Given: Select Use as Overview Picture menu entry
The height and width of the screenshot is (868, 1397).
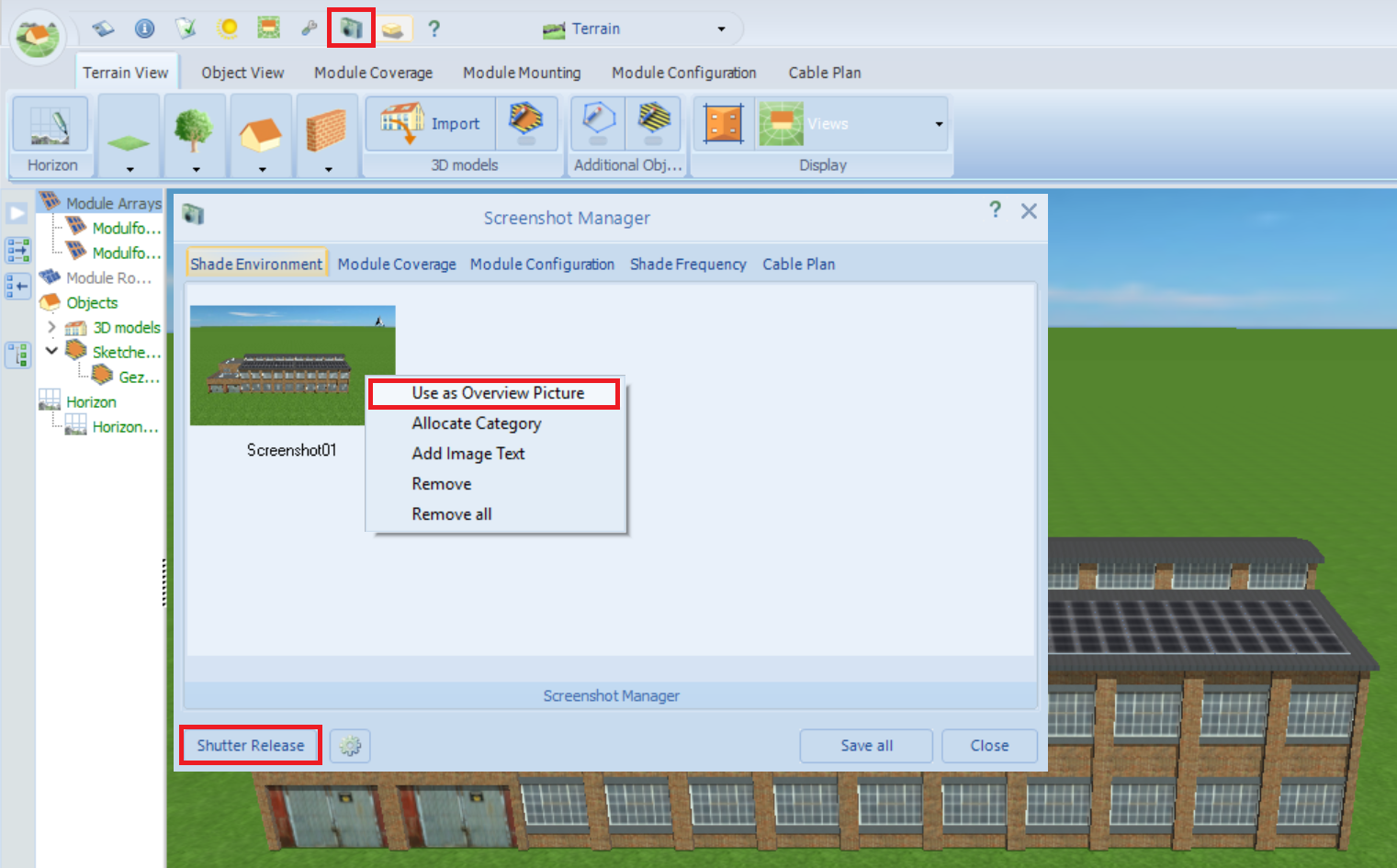Looking at the screenshot, I should (x=497, y=393).
